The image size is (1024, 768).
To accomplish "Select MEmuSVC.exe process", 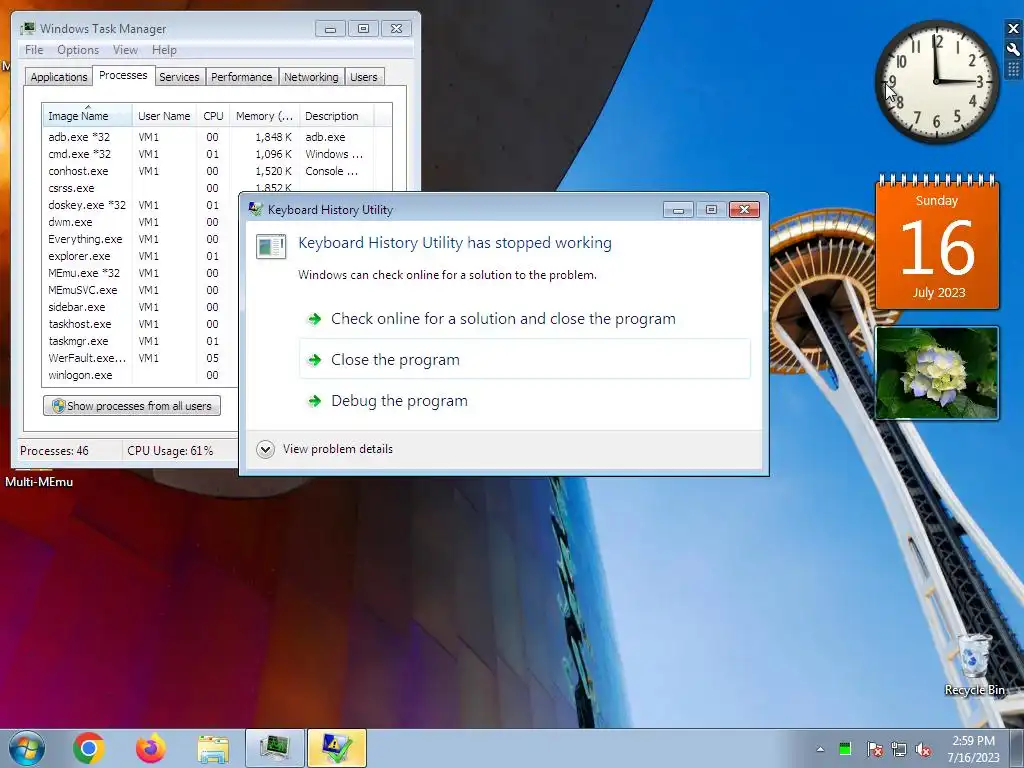I will pos(141,290).
